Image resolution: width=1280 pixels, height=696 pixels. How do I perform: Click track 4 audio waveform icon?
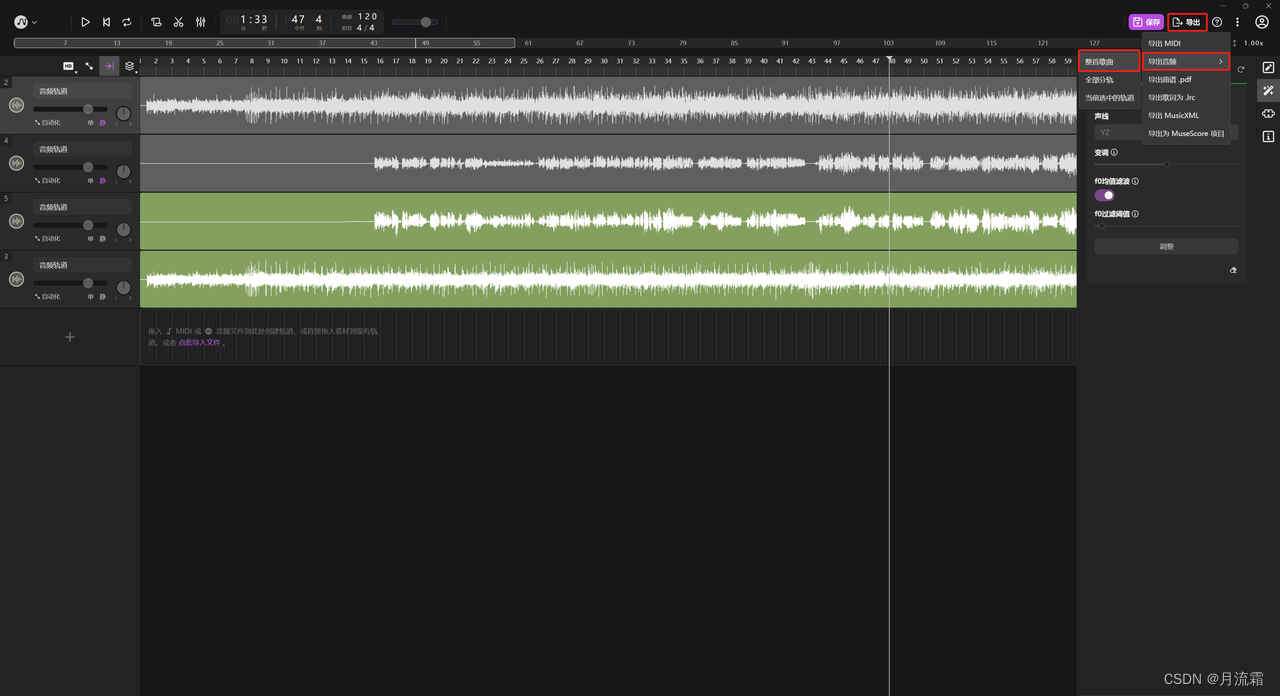pyautogui.click(x=16, y=163)
